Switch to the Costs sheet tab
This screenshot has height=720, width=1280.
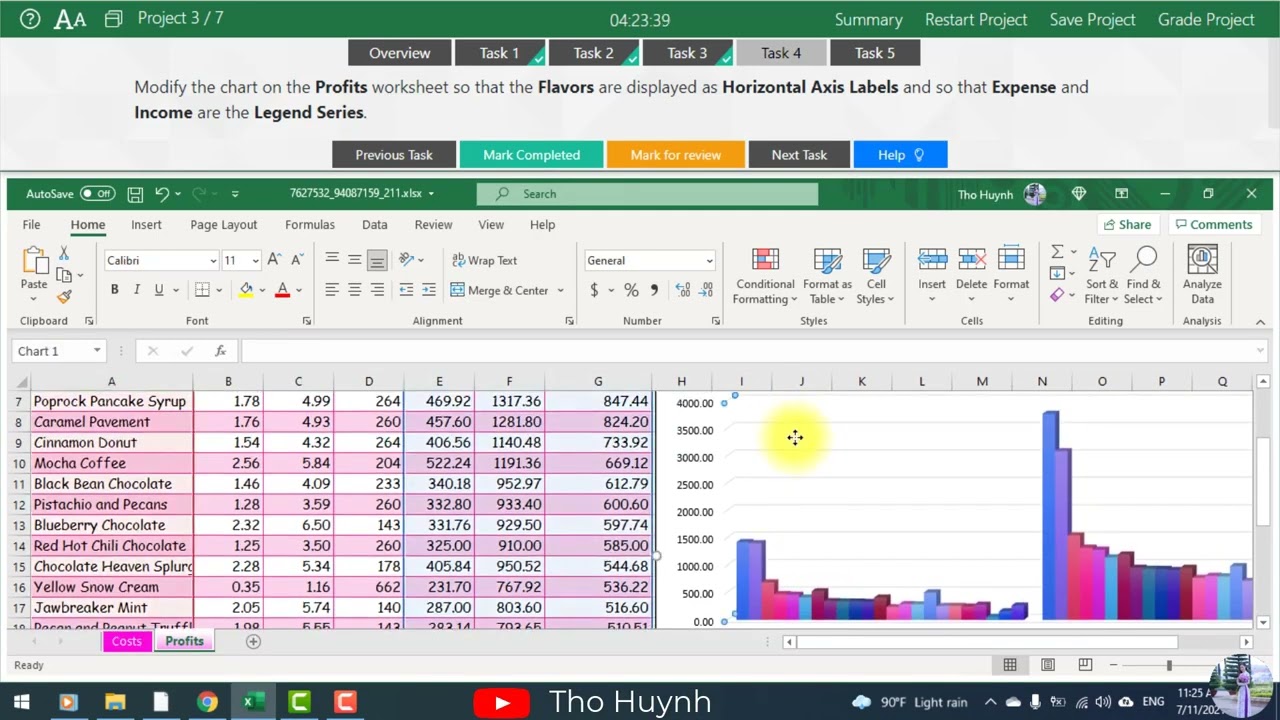click(x=127, y=642)
